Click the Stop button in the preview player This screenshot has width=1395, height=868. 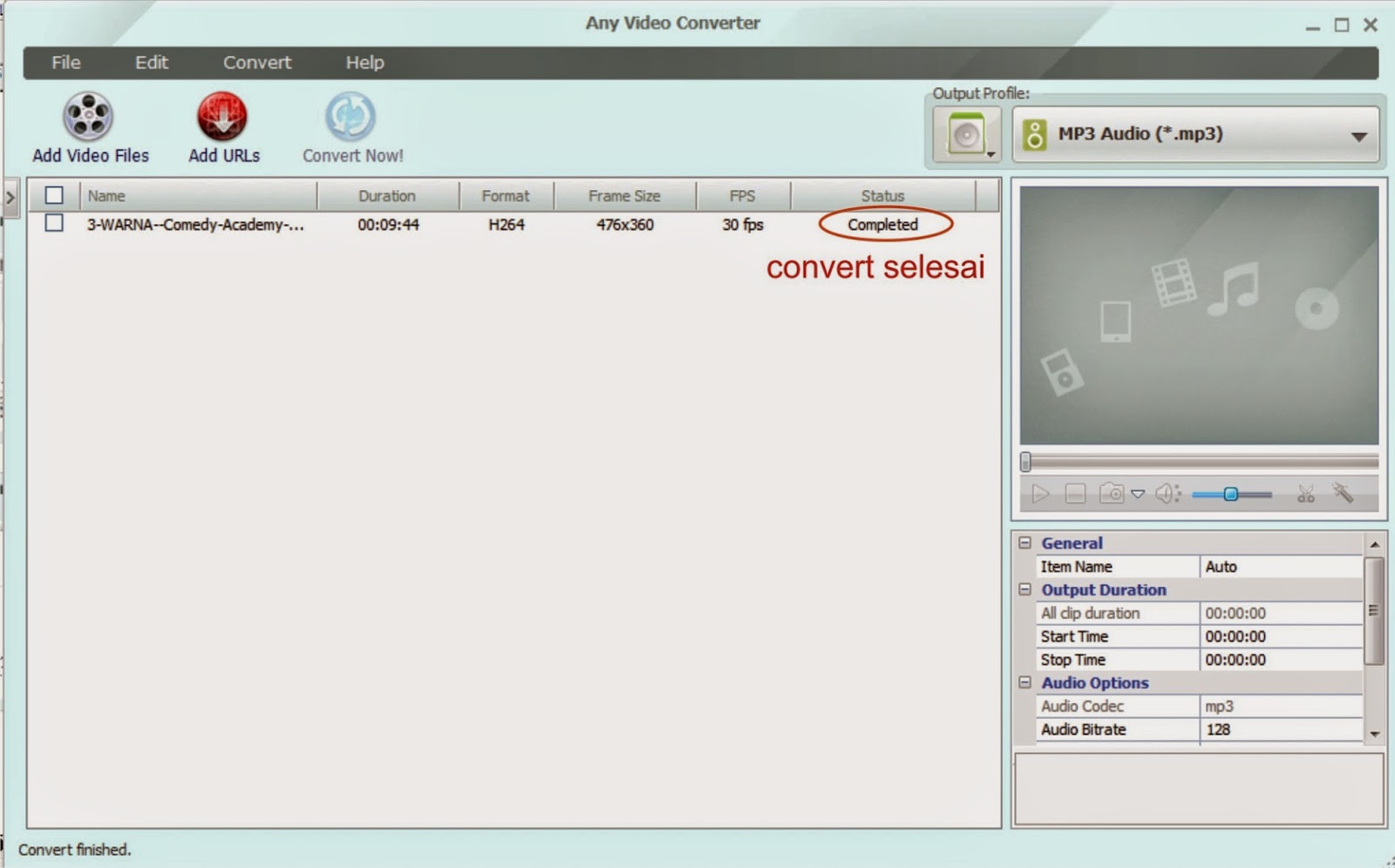[1075, 493]
